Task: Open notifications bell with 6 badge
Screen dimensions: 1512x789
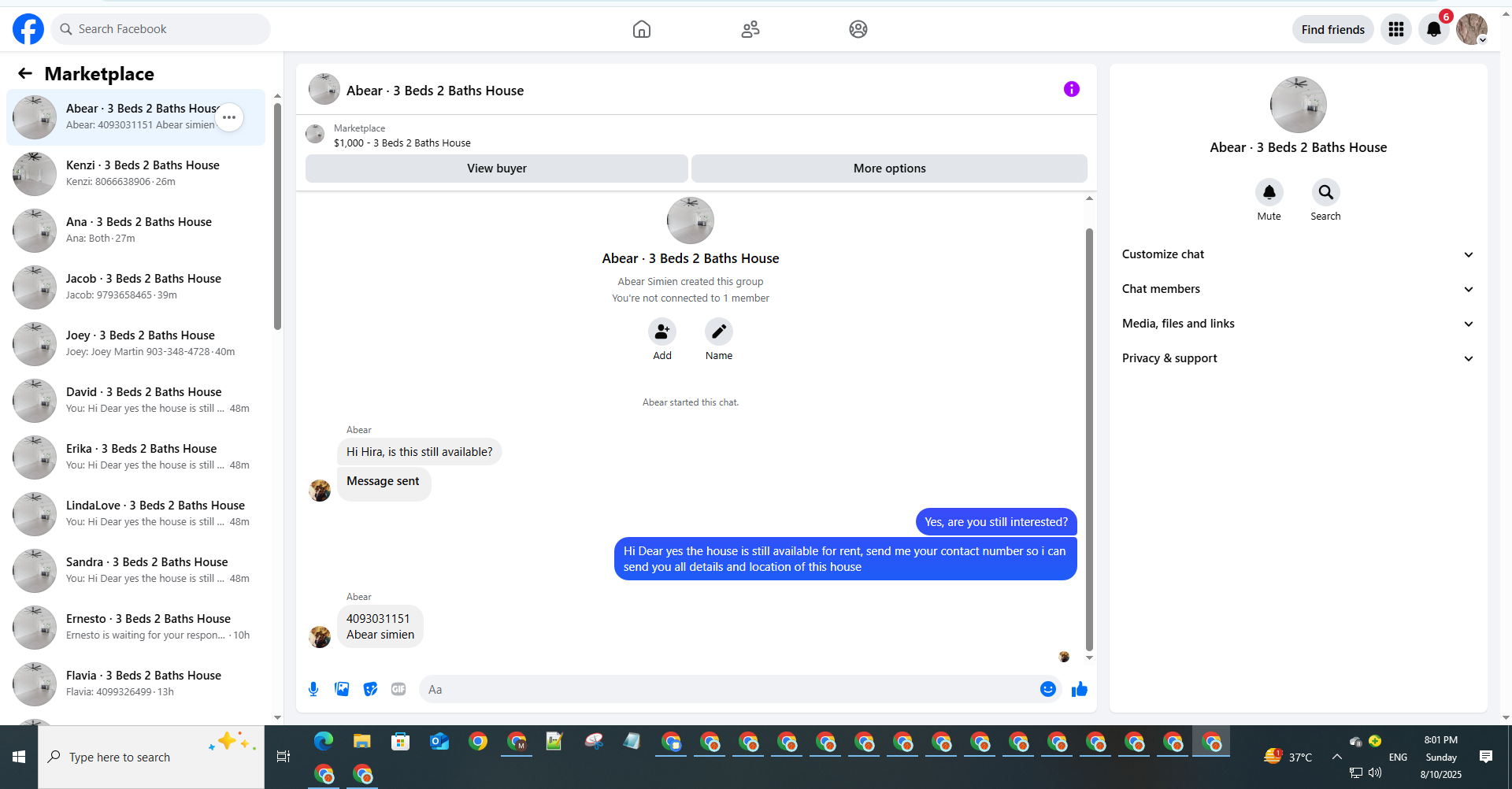Action: tap(1434, 29)
